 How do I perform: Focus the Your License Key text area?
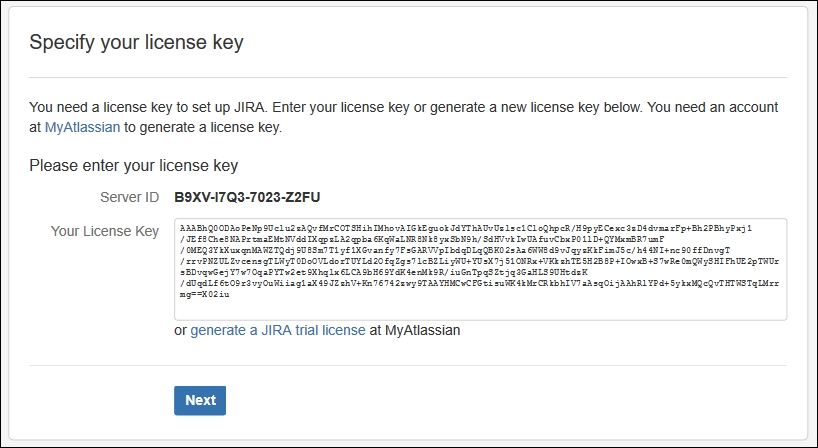480,269
